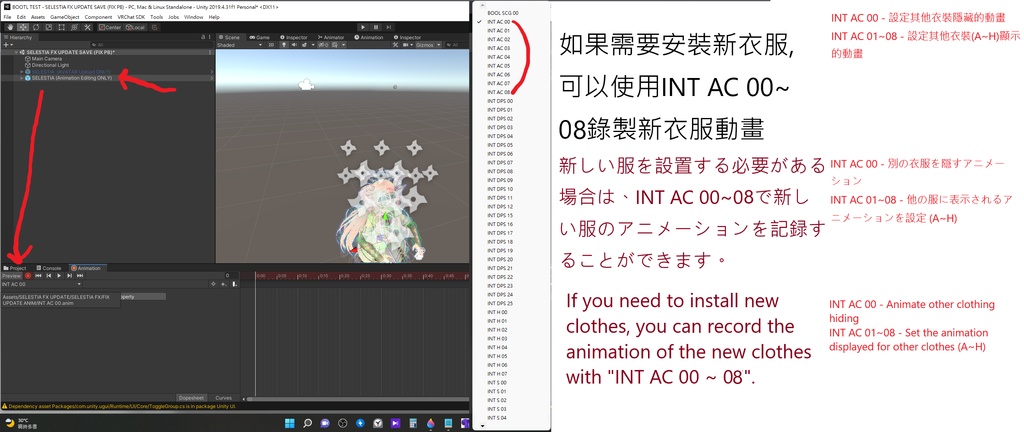
Task: Open the Window menu
Action: 193,16
